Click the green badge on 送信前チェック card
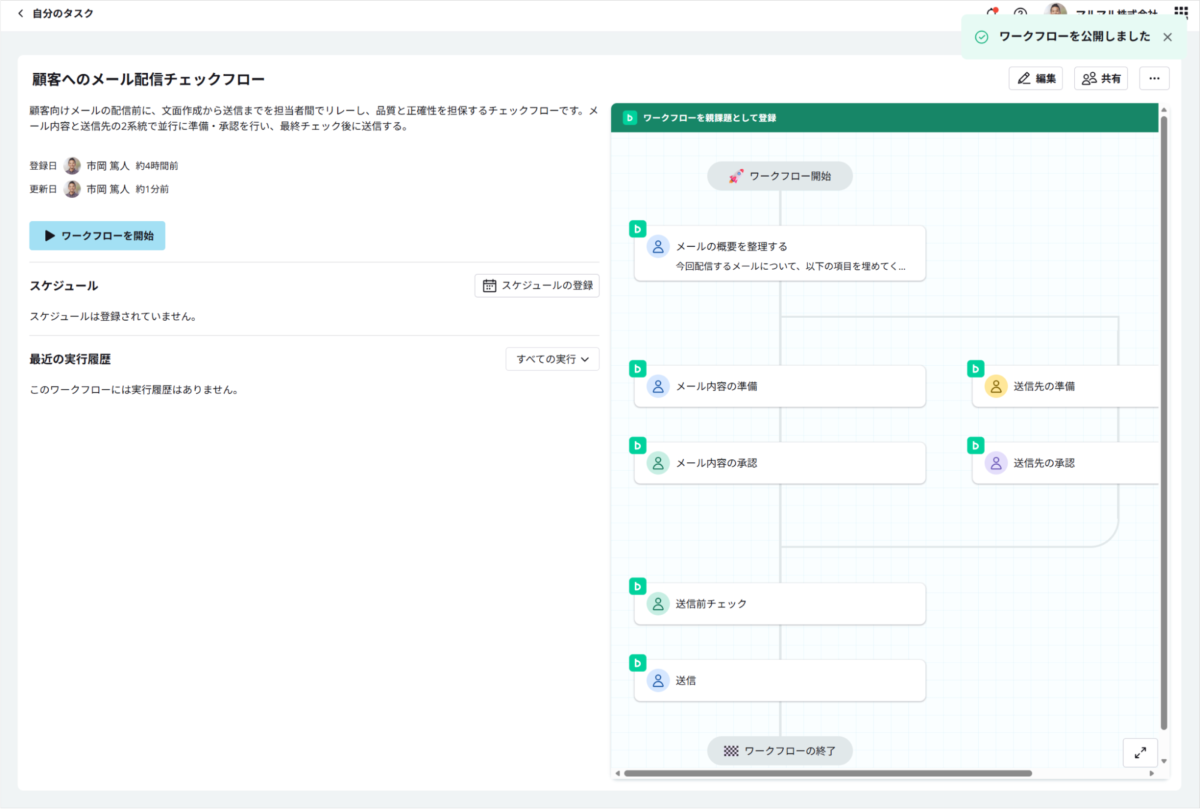The image size is (1200, 809). 637,586
